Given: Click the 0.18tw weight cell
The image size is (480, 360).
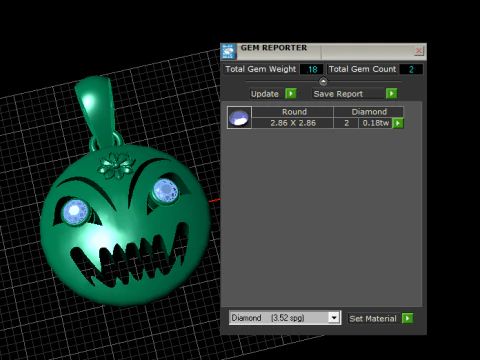Looking at the screenshot, I should [376, 123].
